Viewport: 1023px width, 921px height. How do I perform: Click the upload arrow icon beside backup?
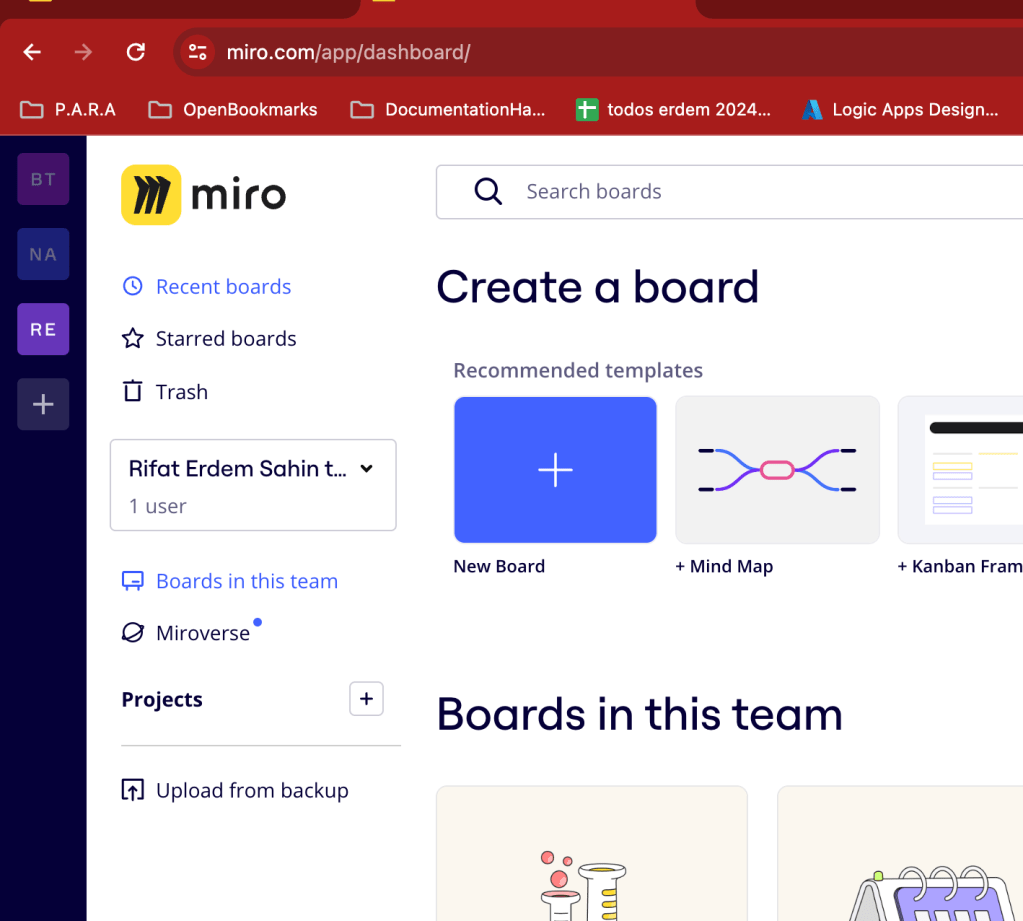(132, 790)
